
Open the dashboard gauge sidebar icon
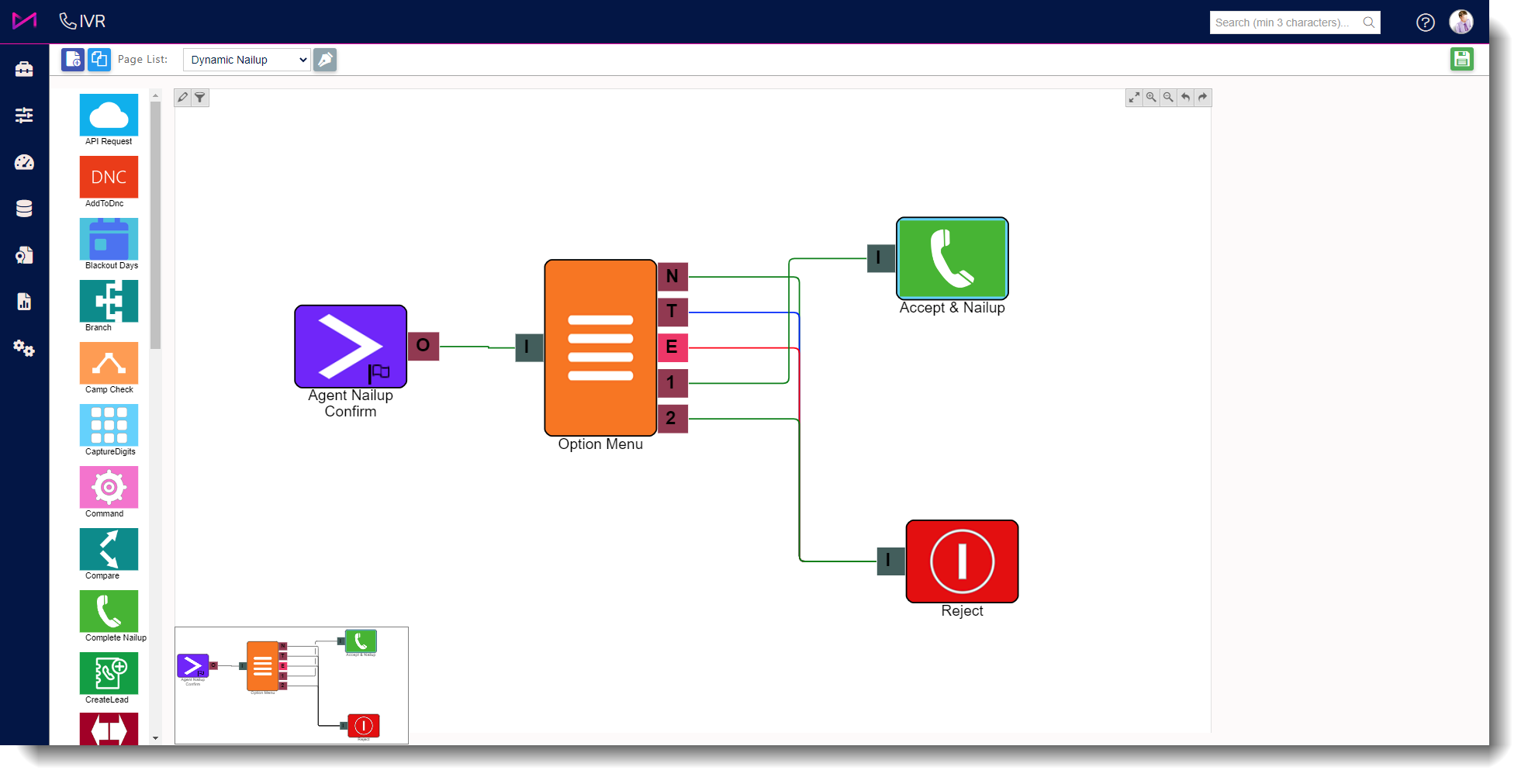point(24,162)
